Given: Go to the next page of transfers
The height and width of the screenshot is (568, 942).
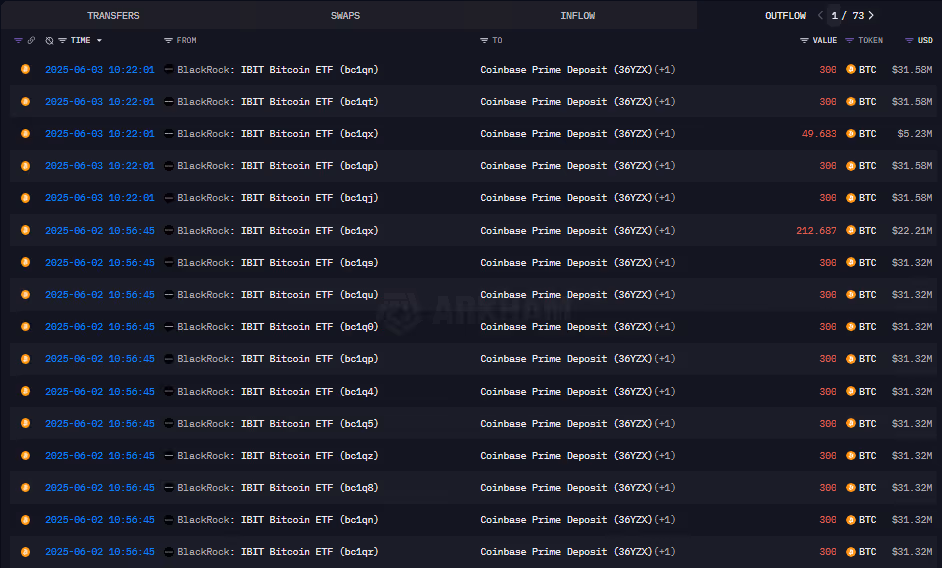Looking at the screenshot, I should pos(871,16).
